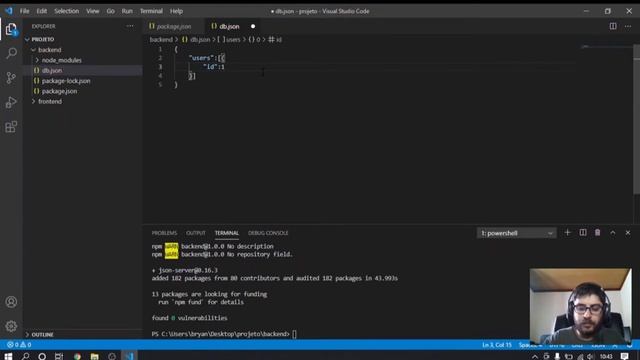
Task: Open the Run and Debug view
Action: click(x=11, y=102)
